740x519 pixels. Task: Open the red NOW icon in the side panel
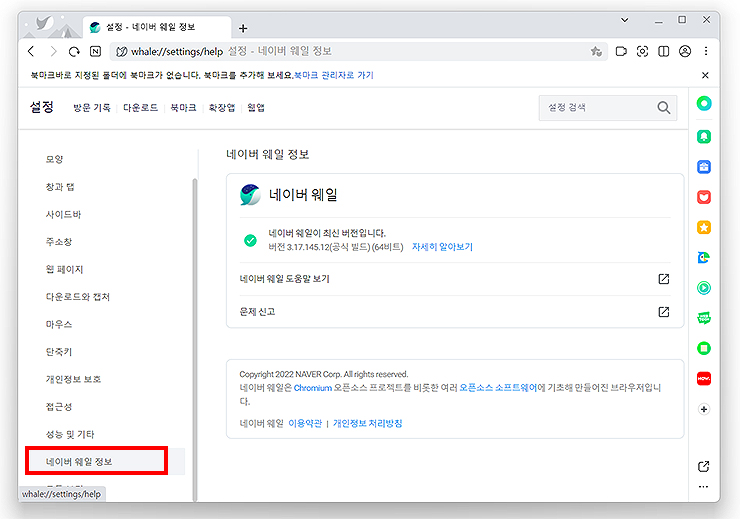click(704, 378)
